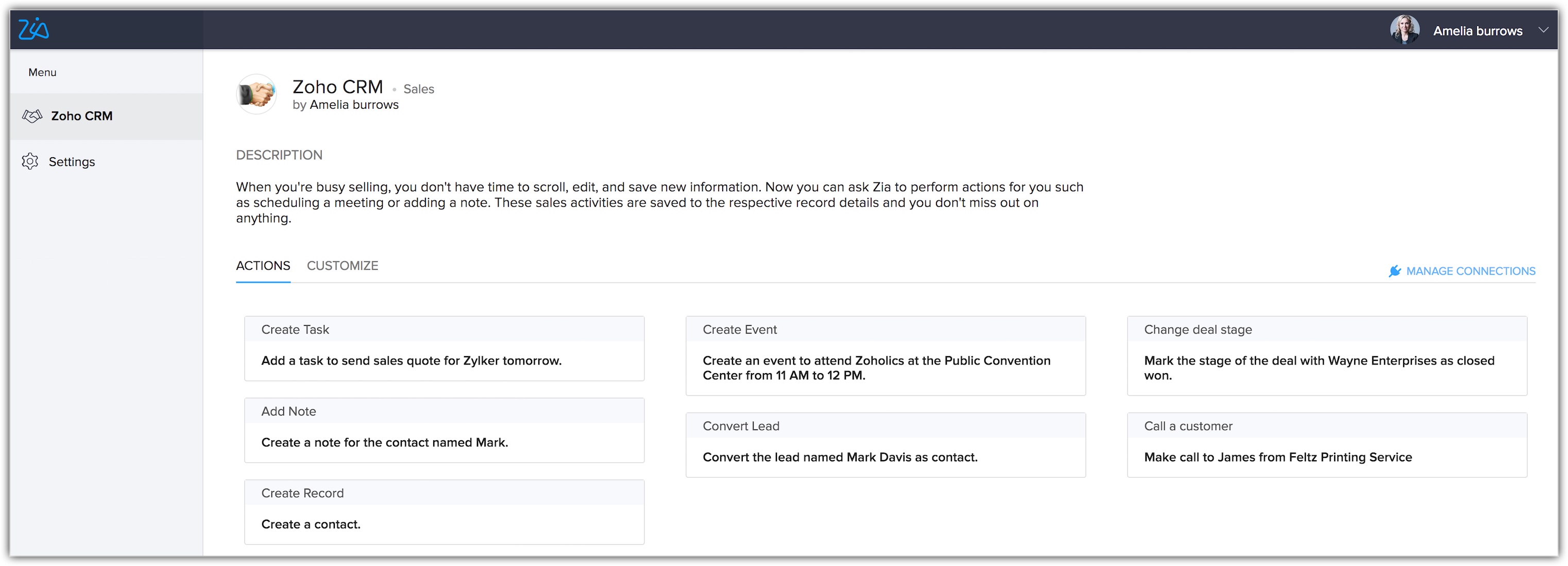Select the Actions tab

click(x=263, y=265)
